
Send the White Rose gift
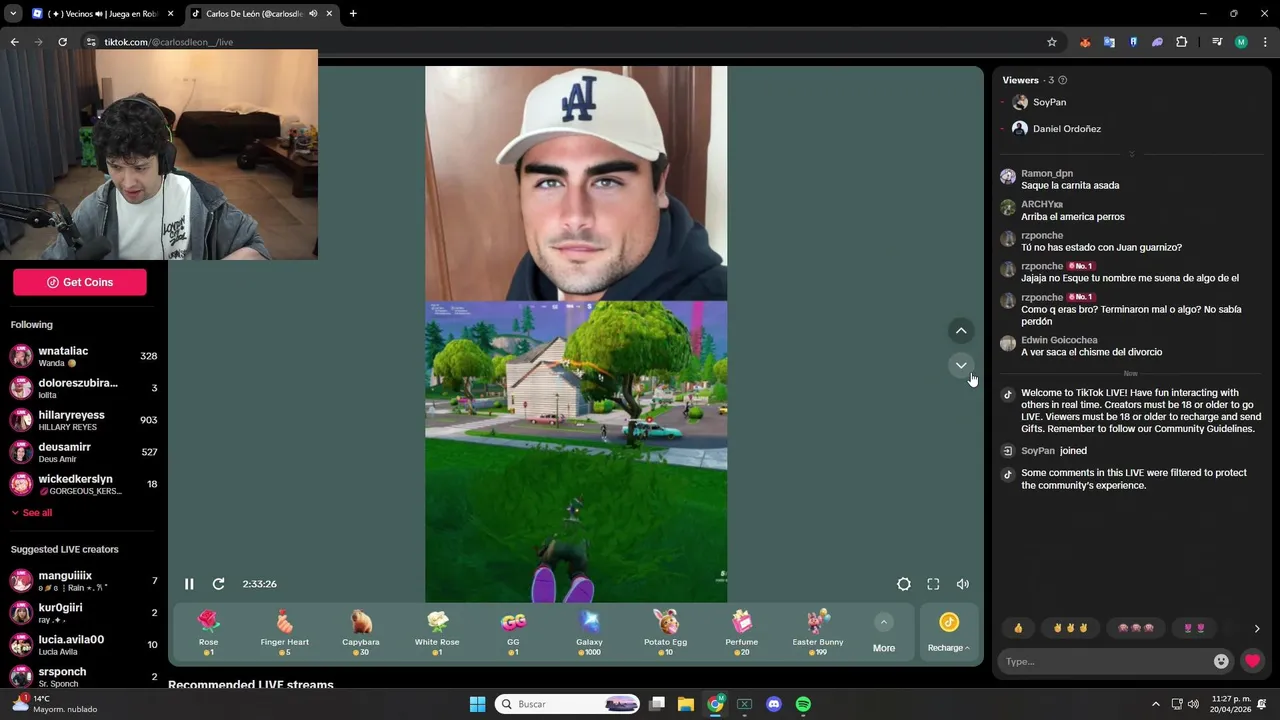437,633
